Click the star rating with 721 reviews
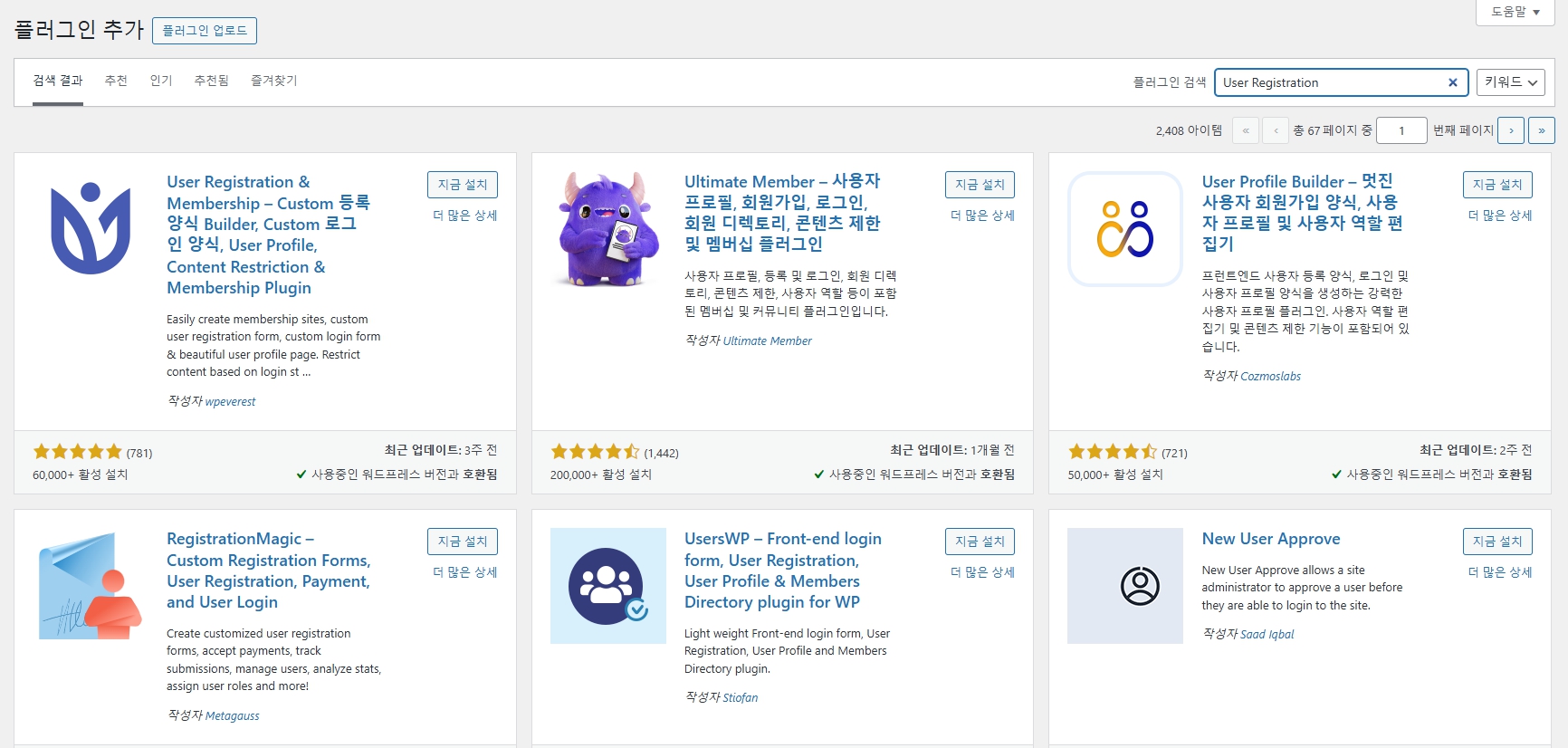Image resolution: width=1568 pixels, height=748 pixels. tap(1113, 452)
